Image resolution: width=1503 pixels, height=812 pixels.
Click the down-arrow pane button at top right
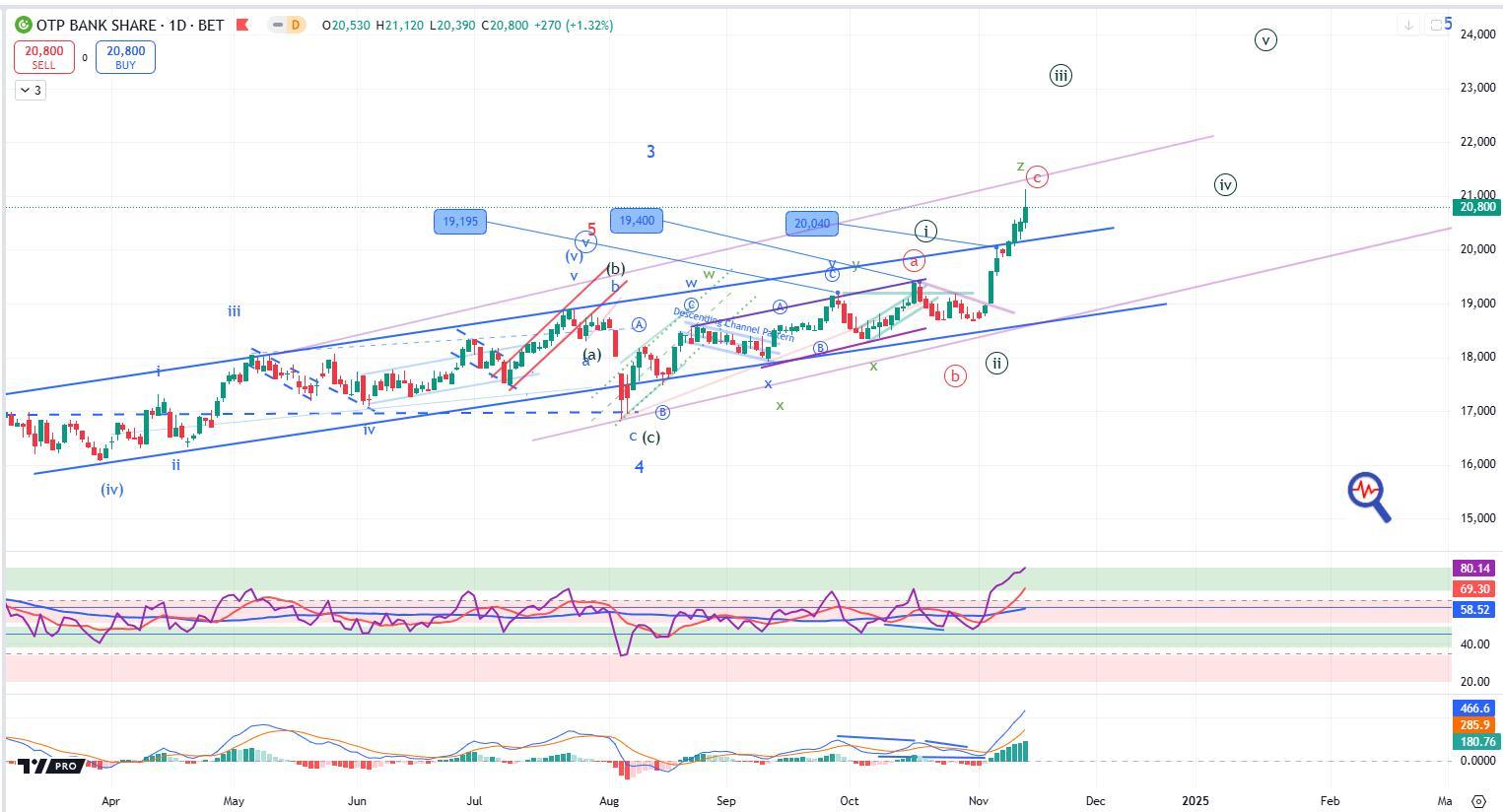[x=1409, y=25]
